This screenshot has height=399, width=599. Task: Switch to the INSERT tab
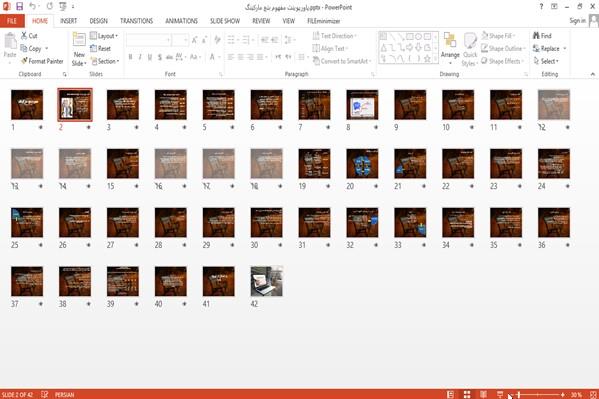[x=68, y=21]
